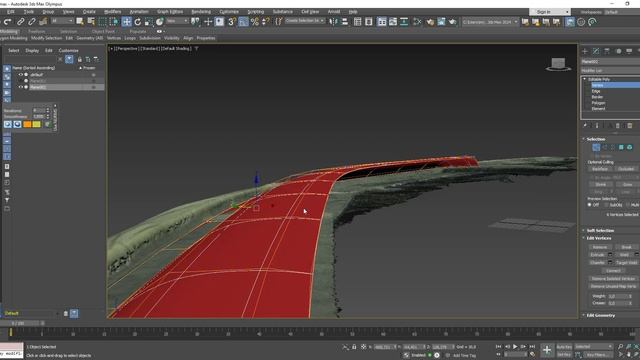Open the Edit menu
640x360 pixels.
[x=11, y=12]
